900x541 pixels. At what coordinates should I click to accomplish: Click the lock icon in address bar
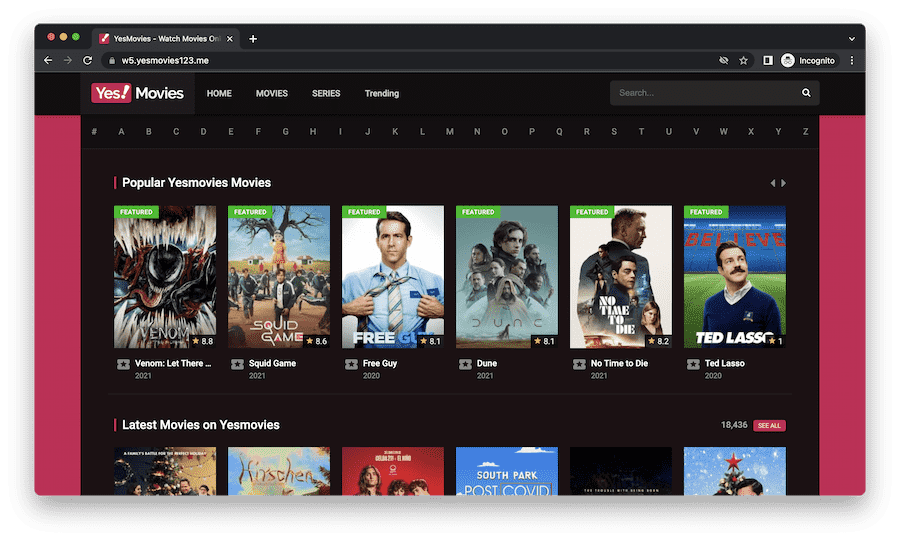click(112, 60)
